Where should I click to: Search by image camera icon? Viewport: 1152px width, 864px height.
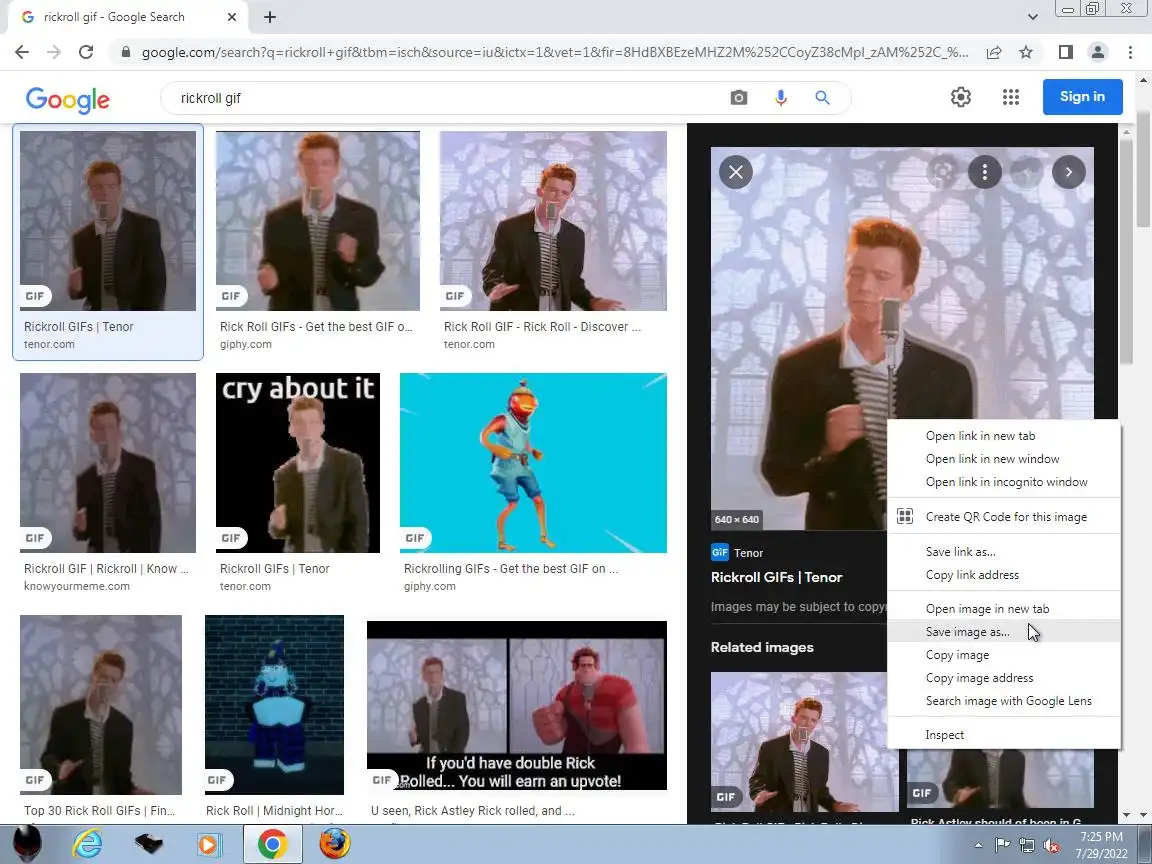(738, 98)
